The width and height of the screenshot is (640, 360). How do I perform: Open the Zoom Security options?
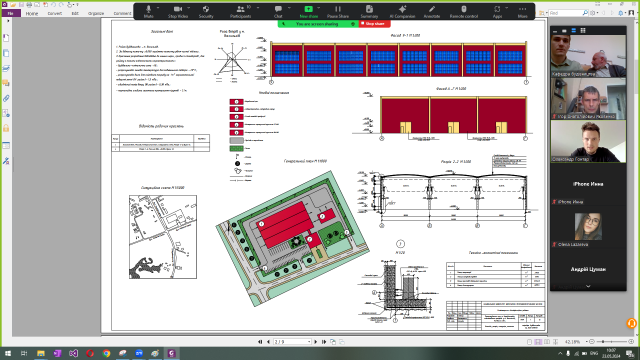pos(206,11)
